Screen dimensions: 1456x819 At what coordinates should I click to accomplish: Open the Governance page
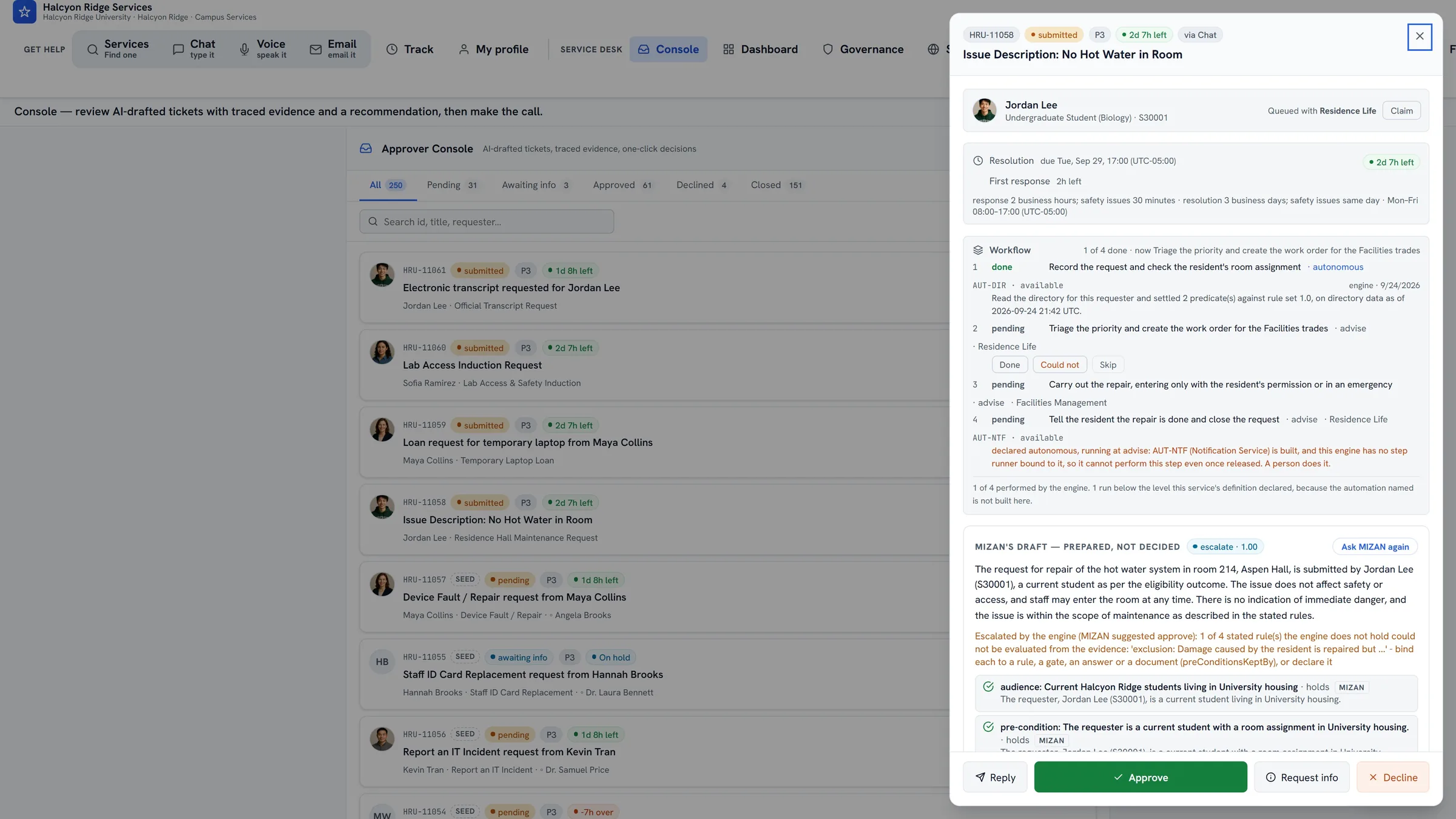[863, 49]
